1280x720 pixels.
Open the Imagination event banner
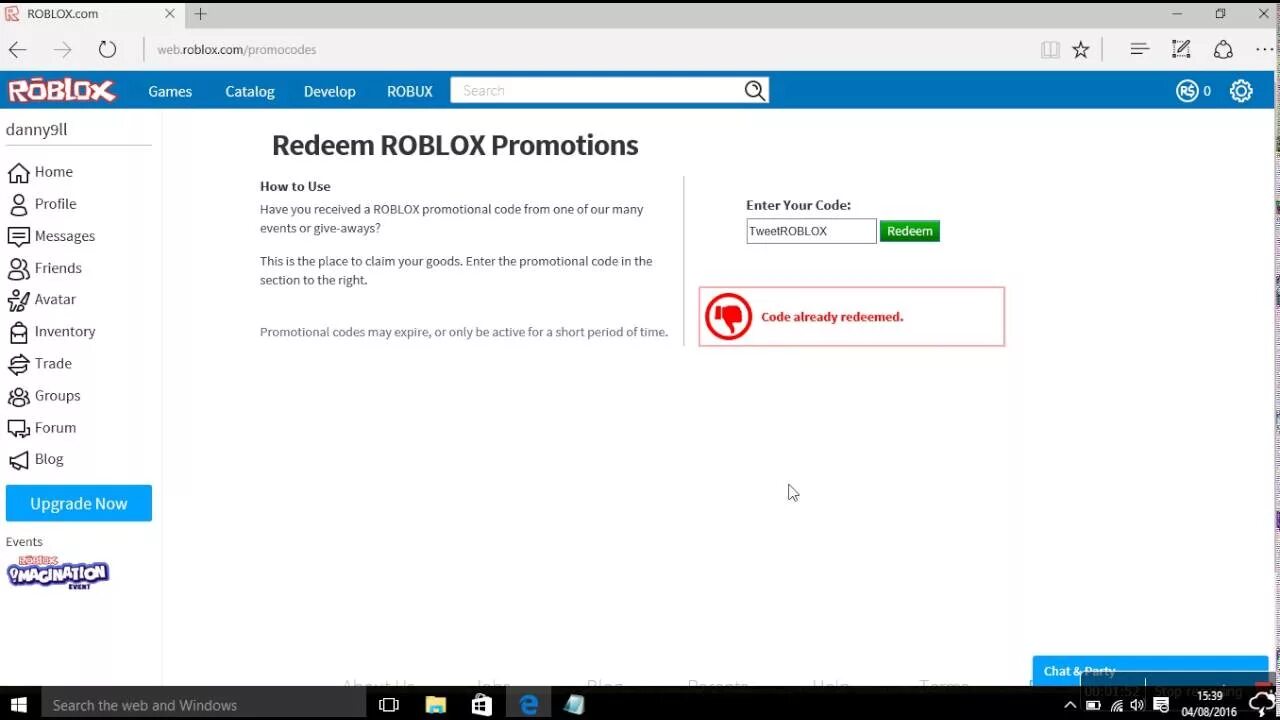[x=58, y=572]
